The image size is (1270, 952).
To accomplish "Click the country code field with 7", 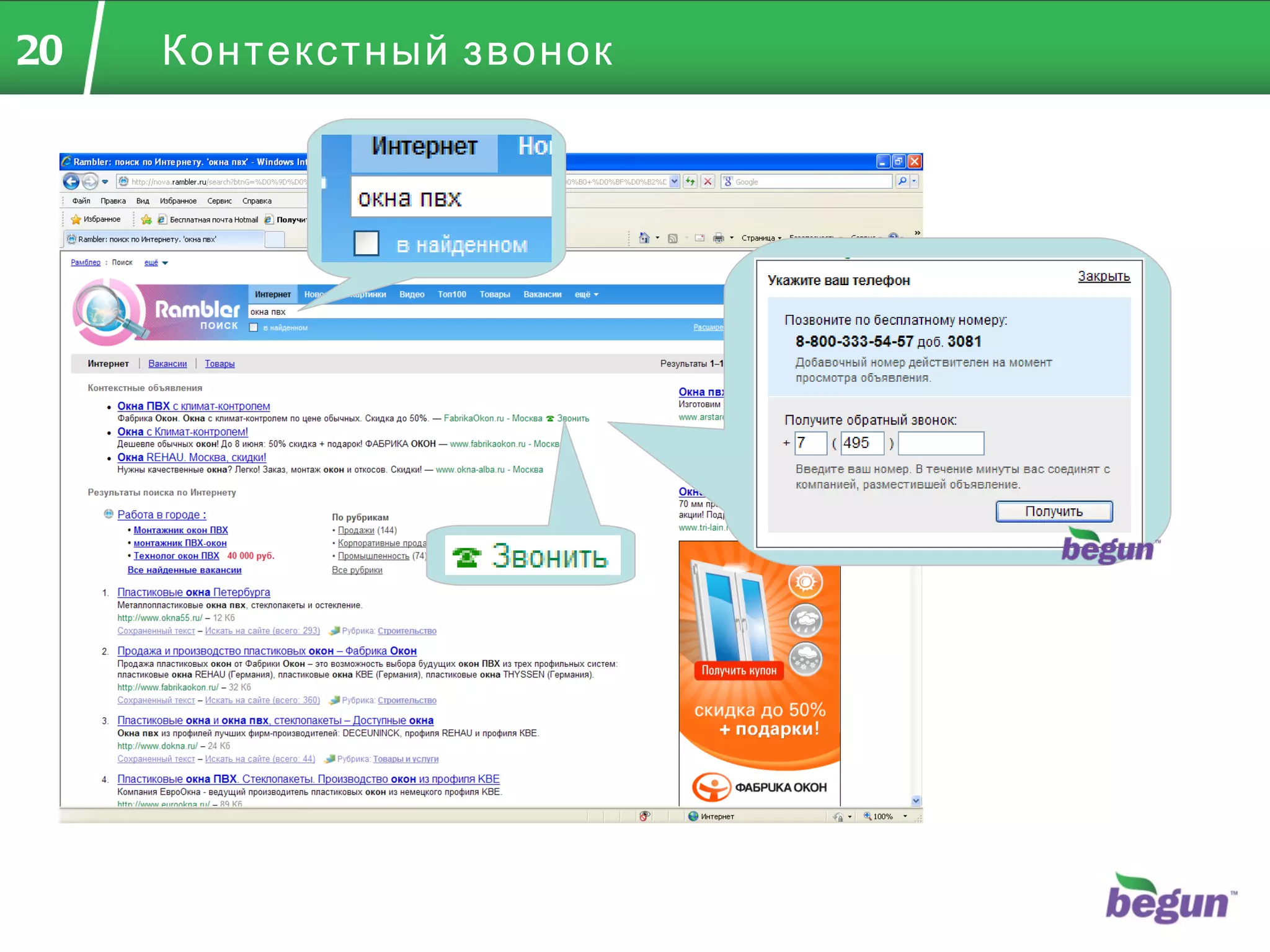I will [x=811, y=443].
